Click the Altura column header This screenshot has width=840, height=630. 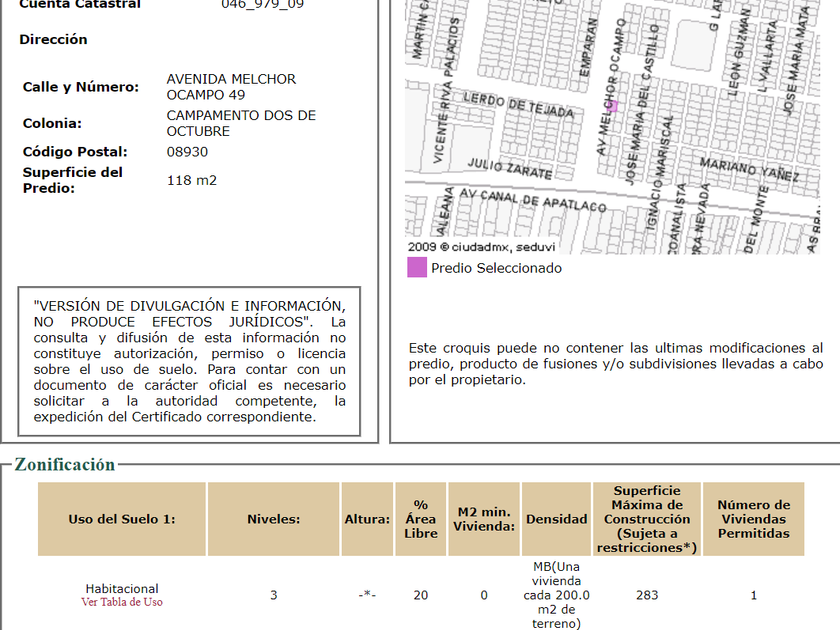click(367, 519)
